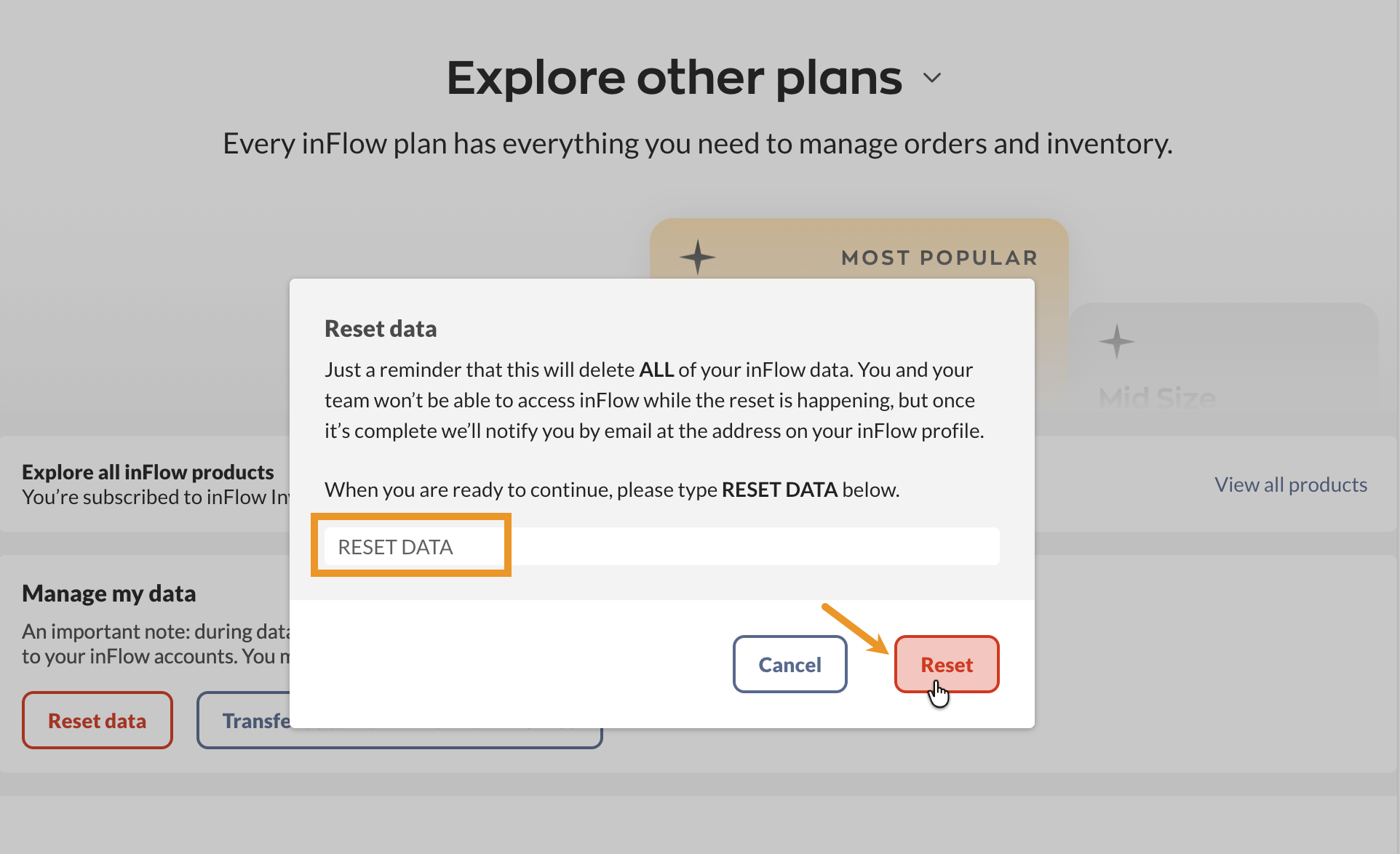
Task: Expand the Explore other plans chevron
Action: (x=932, y=78)
